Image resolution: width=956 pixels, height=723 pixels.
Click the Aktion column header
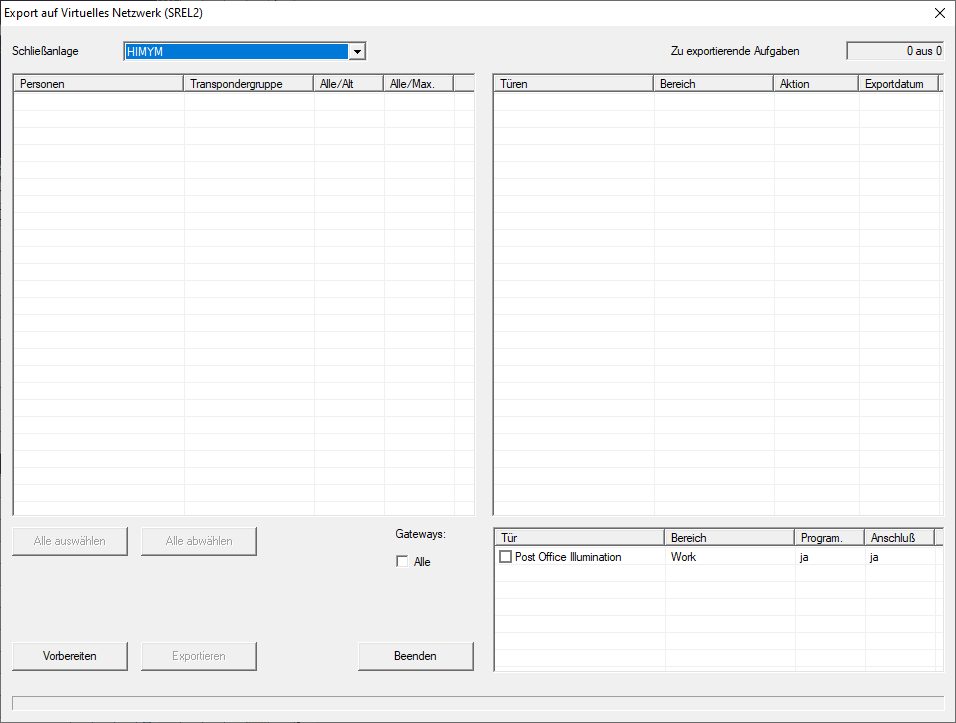[815, 84]
